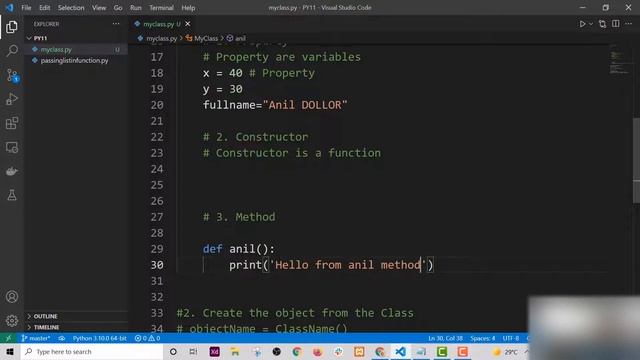Switch to Visual Studio Code taskbar icon
The image size is (640, 360).
[400, 351]
